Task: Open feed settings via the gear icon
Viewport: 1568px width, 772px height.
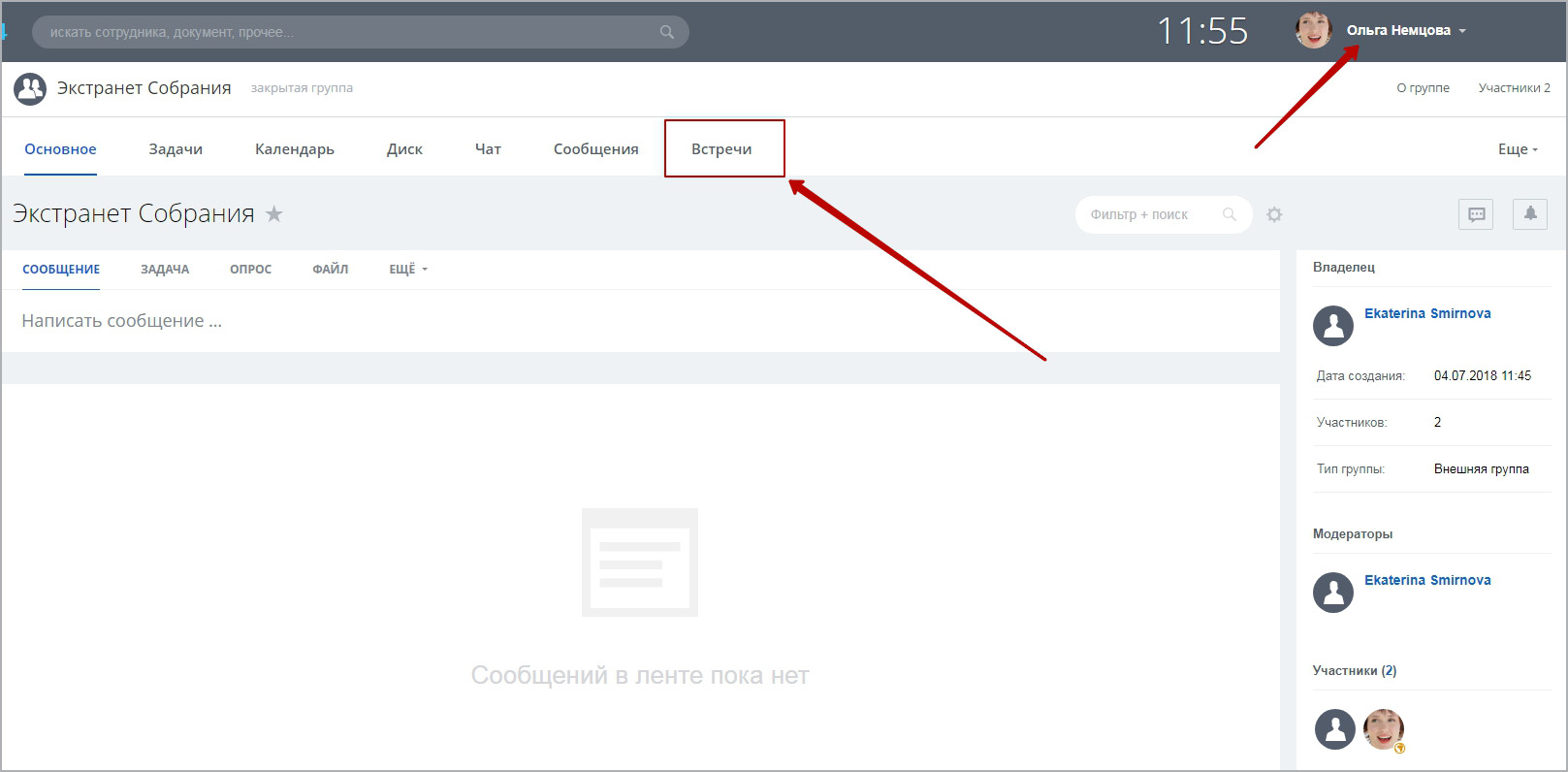Action: (1274, 214)
